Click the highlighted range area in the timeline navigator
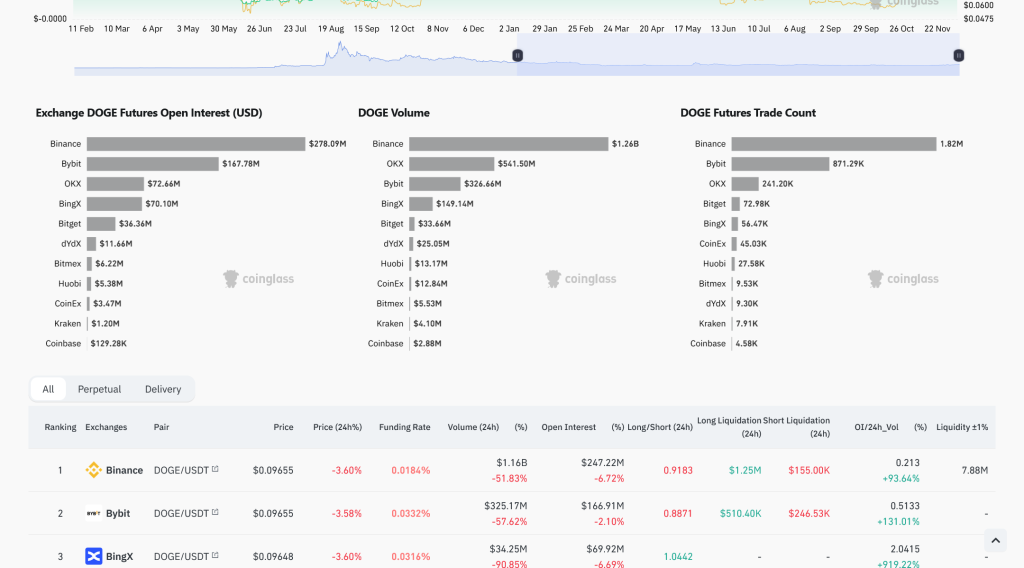 [x=738, y=55]
